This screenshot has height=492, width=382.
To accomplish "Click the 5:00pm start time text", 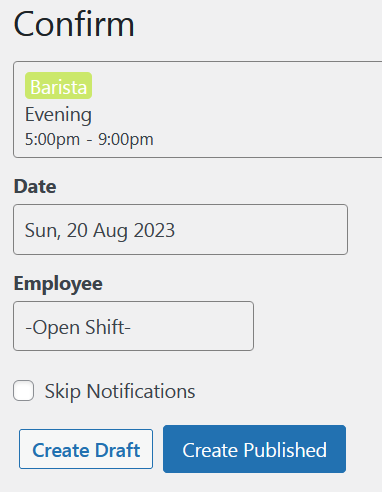I will 53,139.
